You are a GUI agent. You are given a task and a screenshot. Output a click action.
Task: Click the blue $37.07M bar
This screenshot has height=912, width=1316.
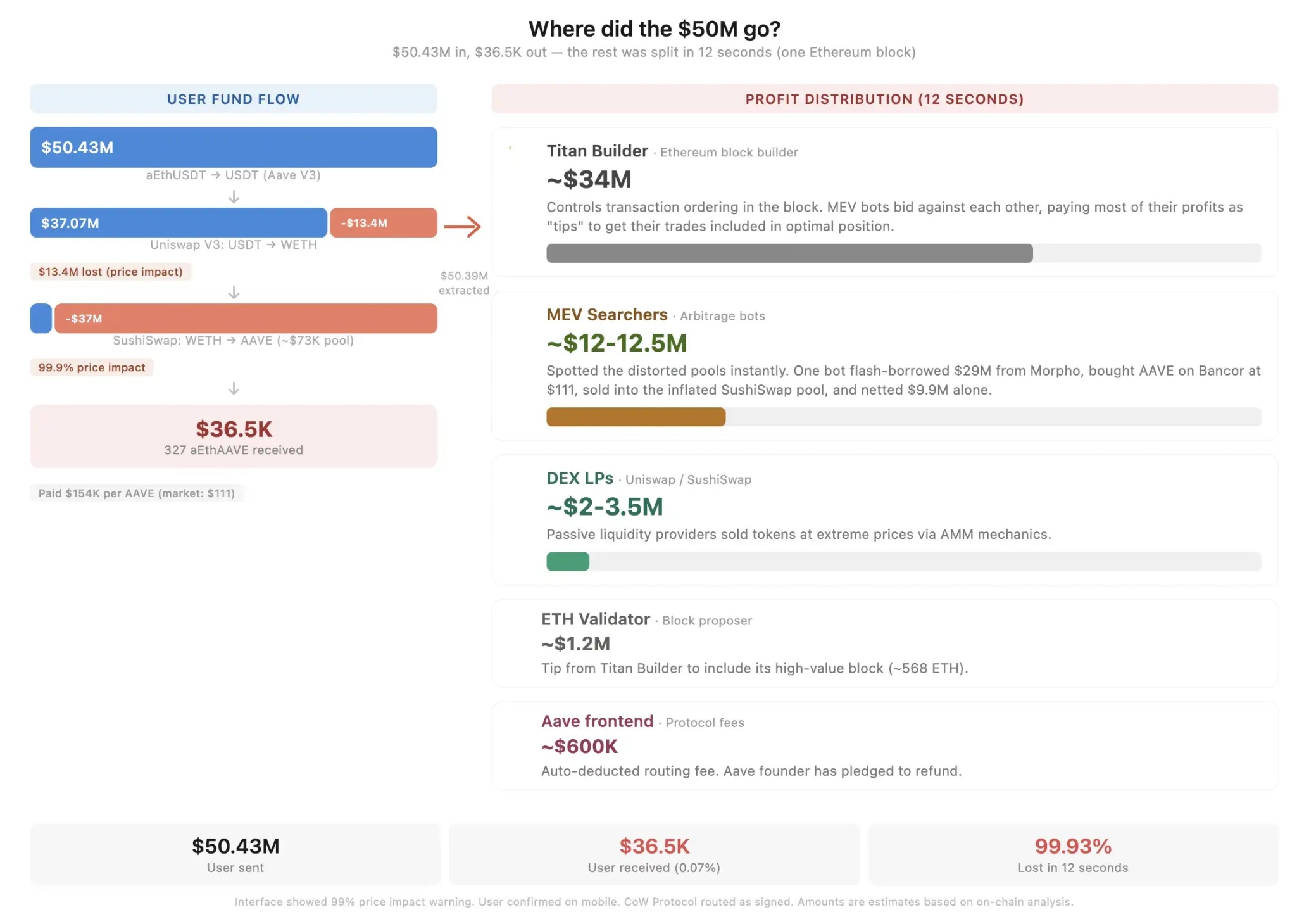[179, 223]
